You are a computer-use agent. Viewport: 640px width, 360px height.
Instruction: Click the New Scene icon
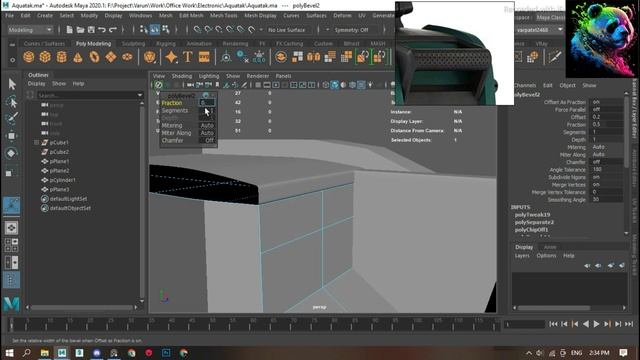[x=69, y=30]
